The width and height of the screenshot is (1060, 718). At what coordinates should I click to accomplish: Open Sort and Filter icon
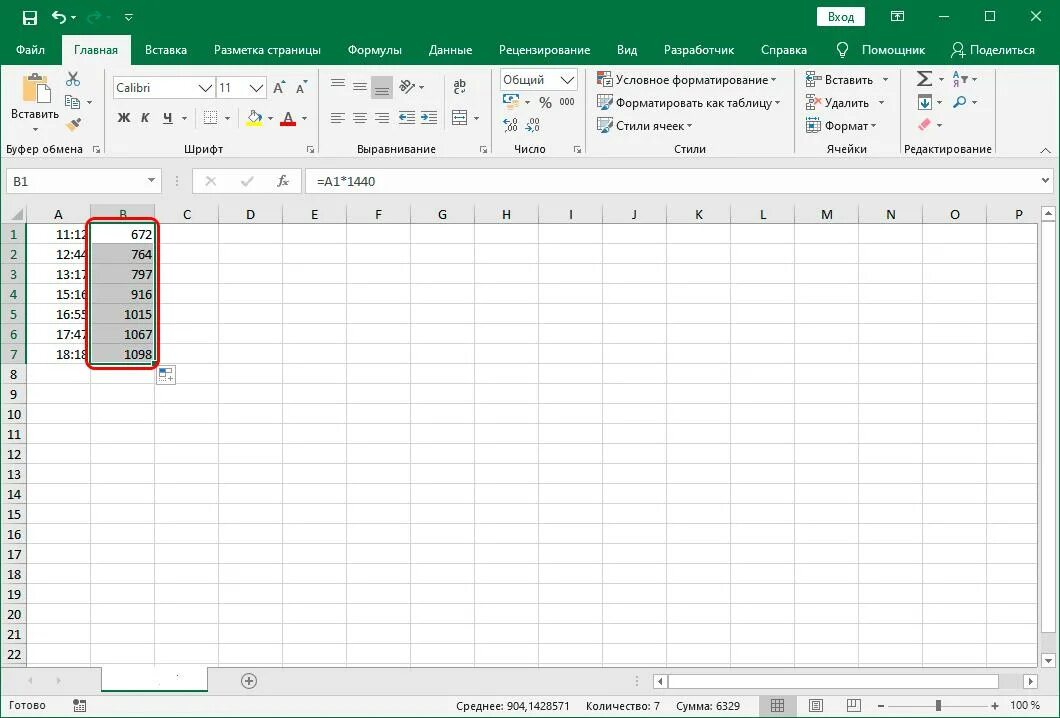(960, 79)
